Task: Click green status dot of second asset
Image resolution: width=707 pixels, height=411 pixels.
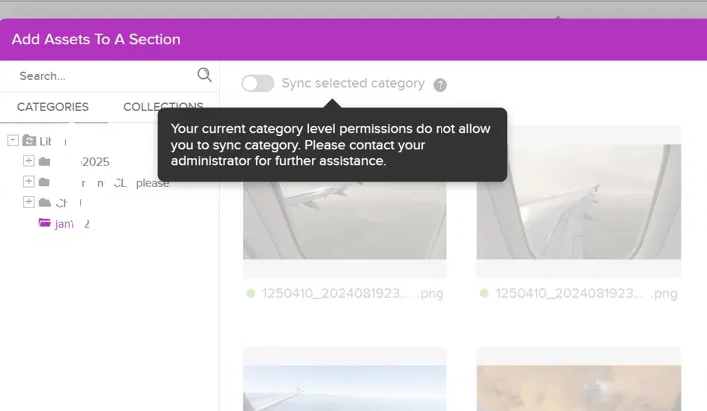Action: (484, 293)
